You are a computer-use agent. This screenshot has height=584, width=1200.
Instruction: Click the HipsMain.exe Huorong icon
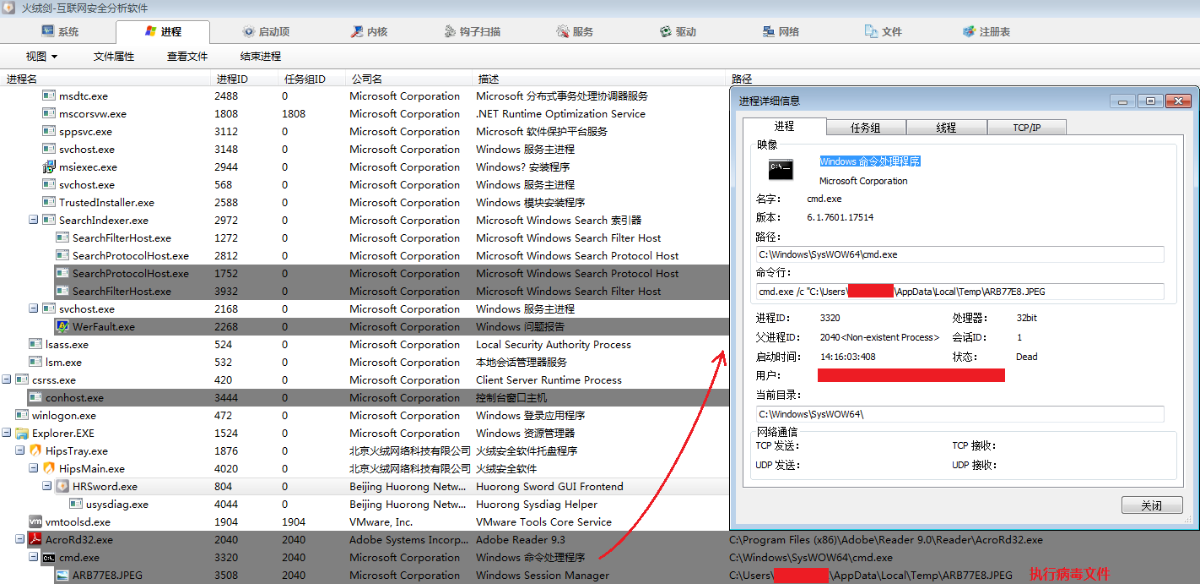49,469
